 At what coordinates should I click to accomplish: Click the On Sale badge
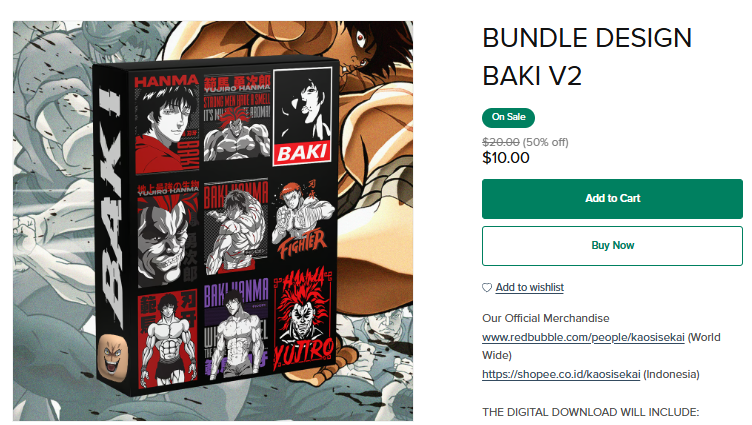tap(508, 118)
